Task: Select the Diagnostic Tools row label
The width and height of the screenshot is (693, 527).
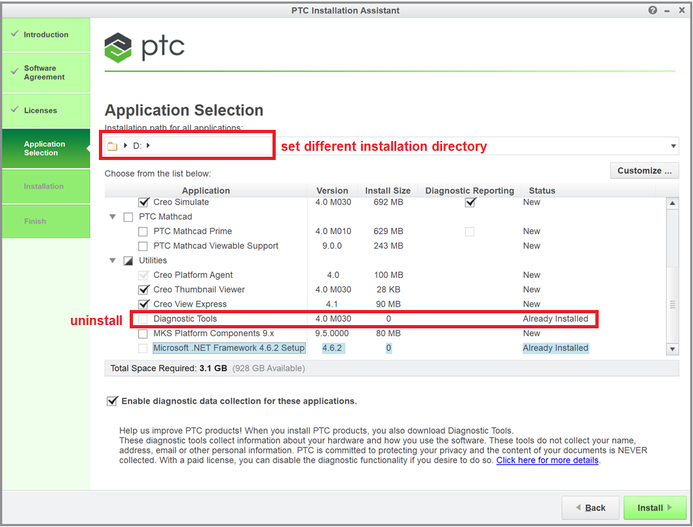Action: [x=185, y=319]
